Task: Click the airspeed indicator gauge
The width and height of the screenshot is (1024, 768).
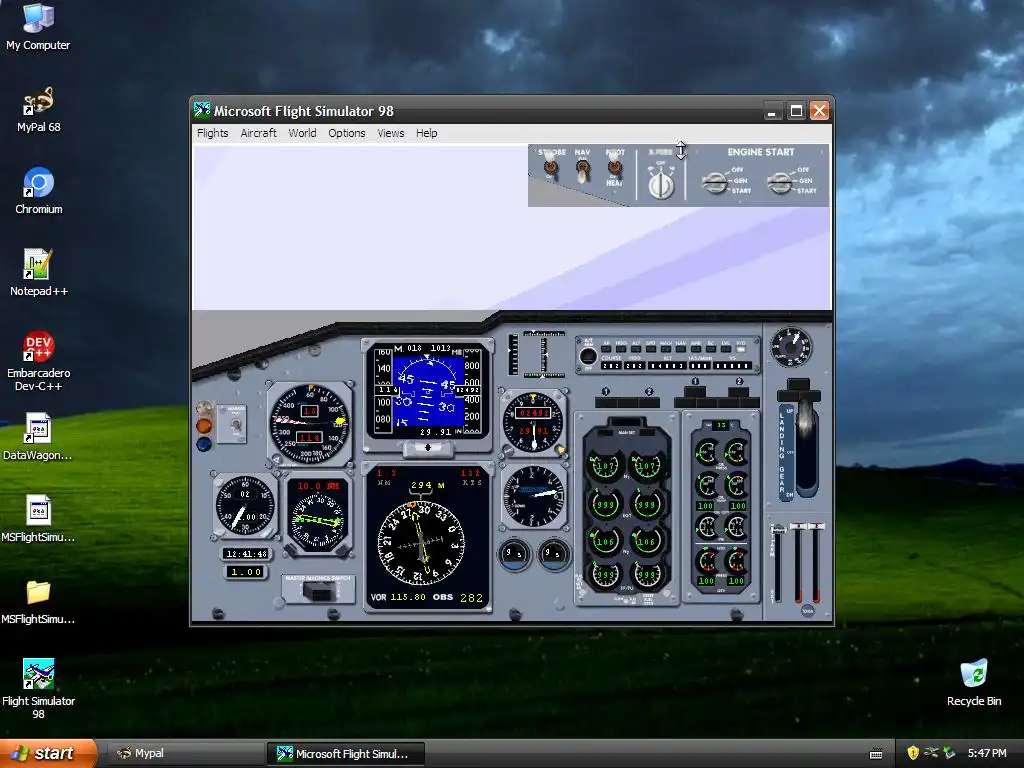Action: (x=310, y=423)
